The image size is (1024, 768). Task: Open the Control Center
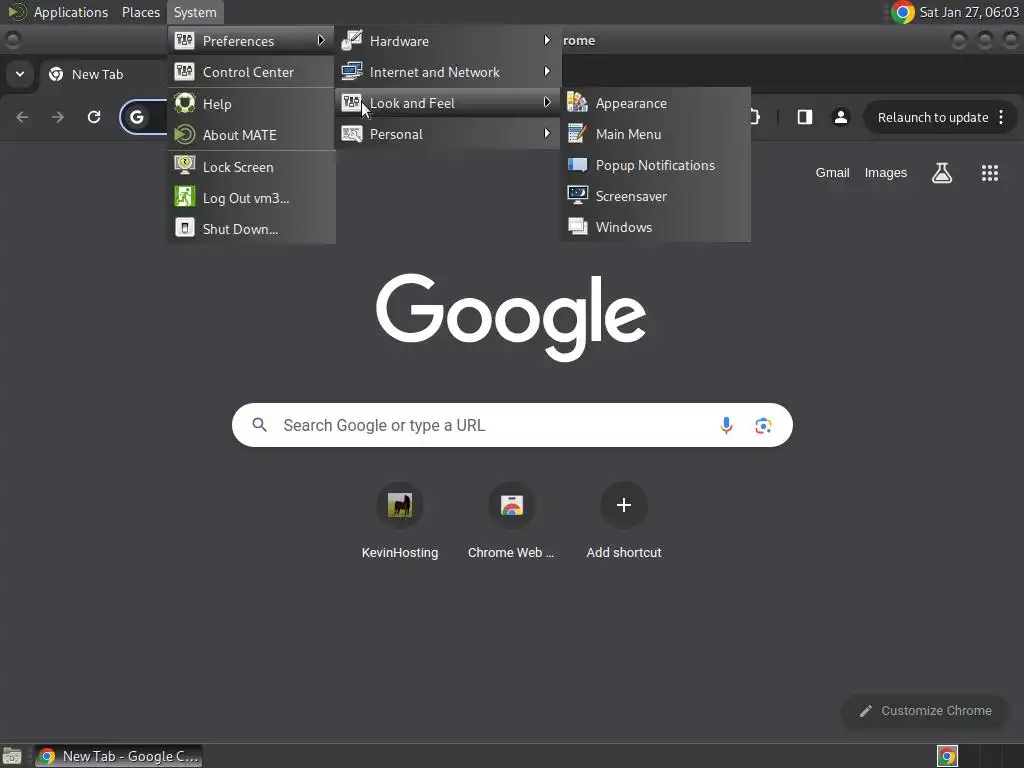tap(251, 72)
